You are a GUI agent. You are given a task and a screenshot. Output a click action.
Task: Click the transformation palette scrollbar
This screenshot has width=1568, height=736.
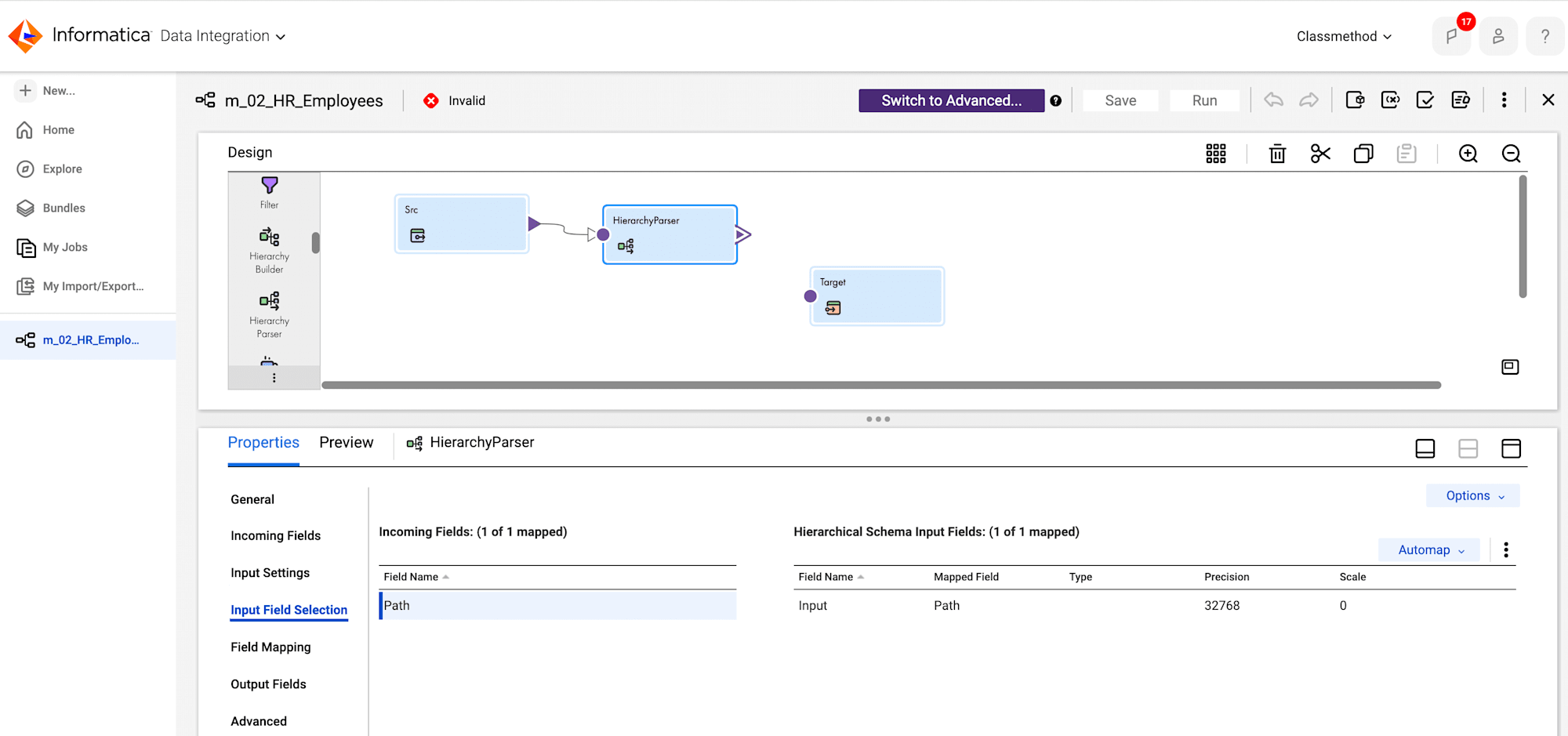pyautogui.click(x=315, y=243)
